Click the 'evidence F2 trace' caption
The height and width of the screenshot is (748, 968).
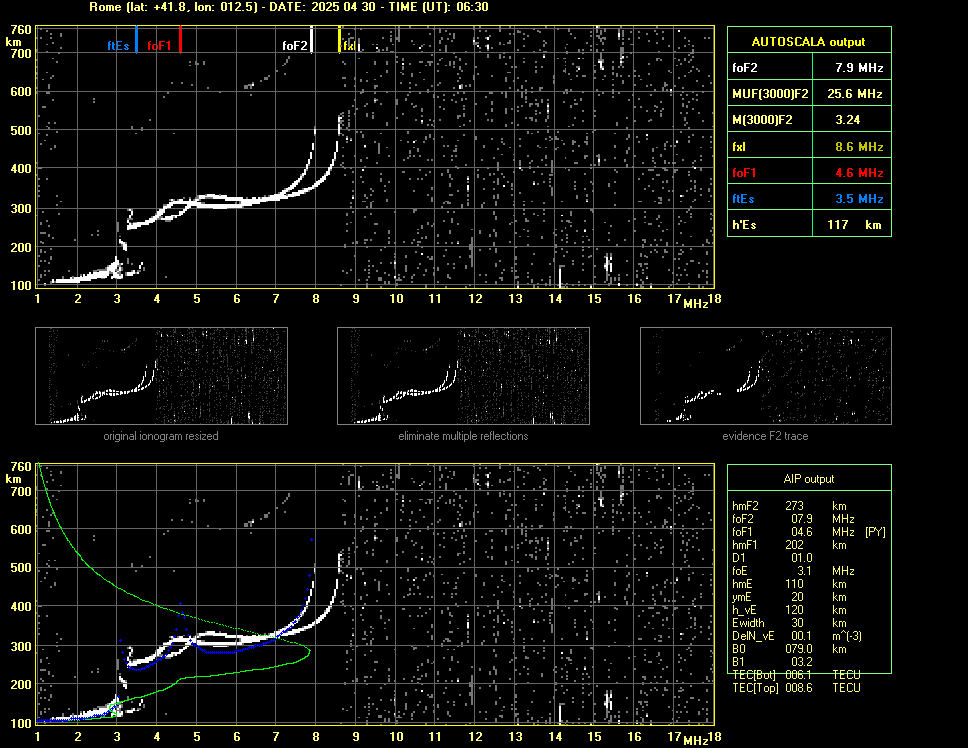point(765,436)
